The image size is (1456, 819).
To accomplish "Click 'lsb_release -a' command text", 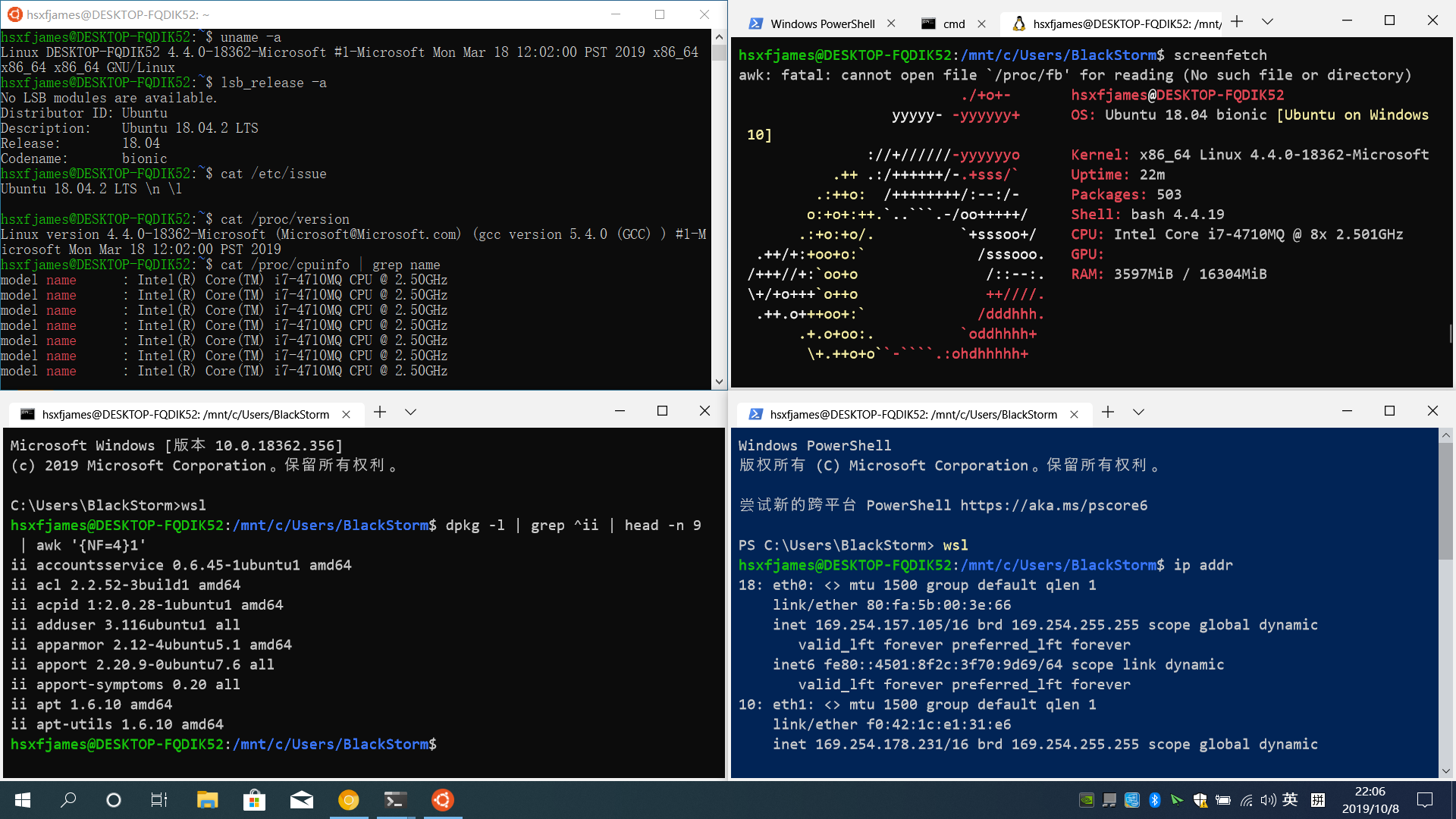I will click(x=274, y=83).
